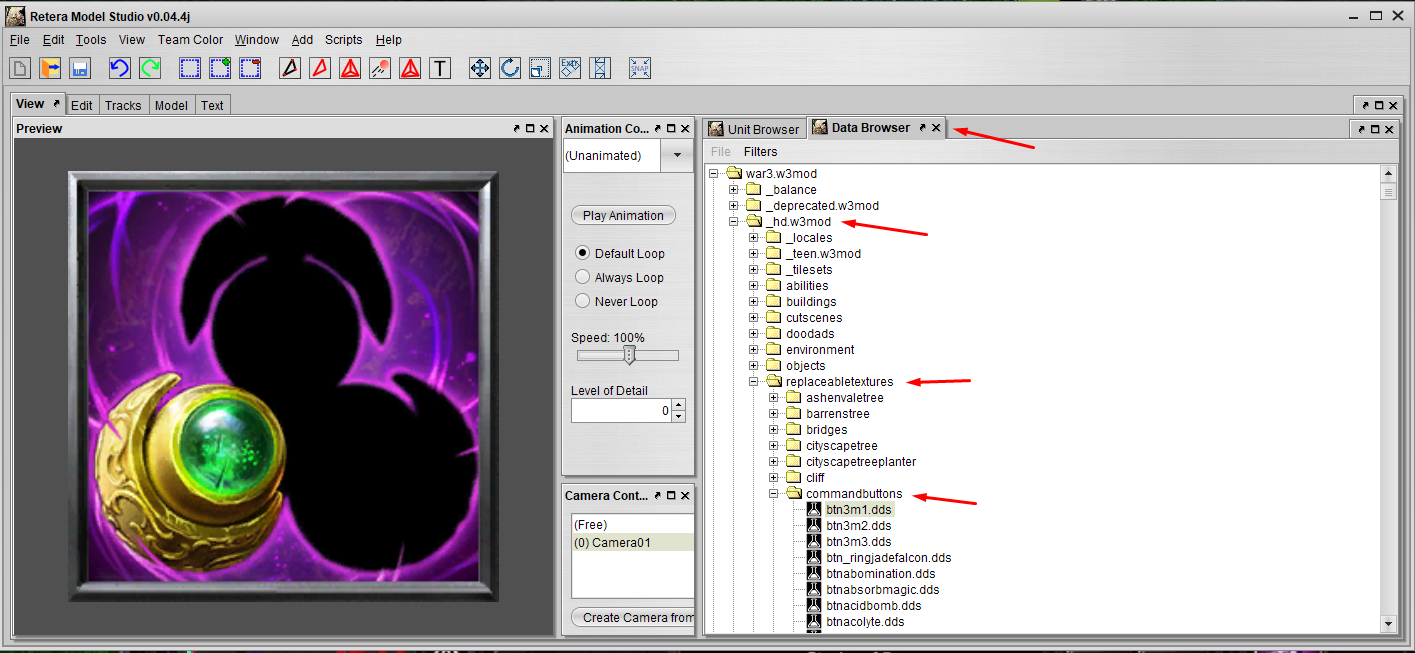Expand the _deprecated.w3mod folder
The width and height of the screenshot is (1415, 653).
pos(733,206)
